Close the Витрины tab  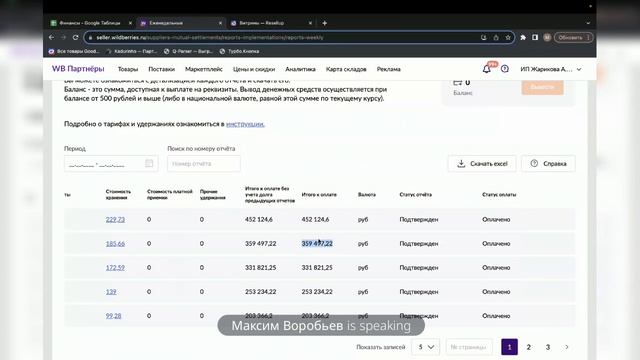point(310,23)
